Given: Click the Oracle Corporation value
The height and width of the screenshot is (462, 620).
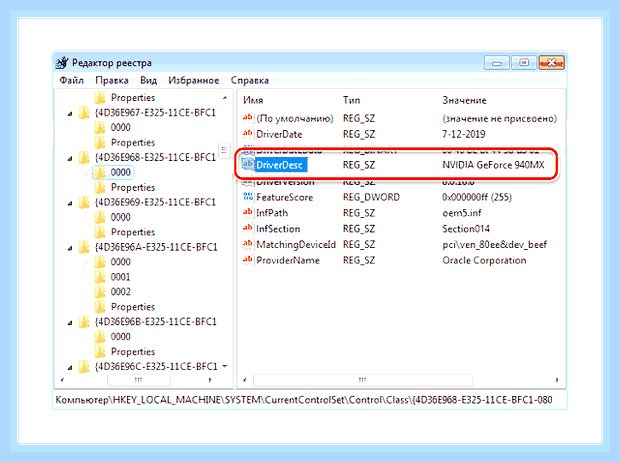Looking at the screenshot, I should [484, 260].
